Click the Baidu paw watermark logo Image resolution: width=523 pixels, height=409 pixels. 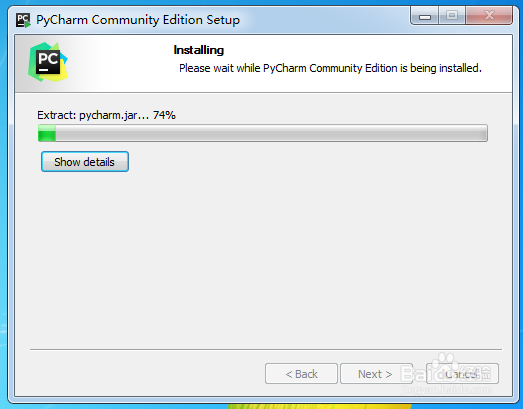point(445,368)
